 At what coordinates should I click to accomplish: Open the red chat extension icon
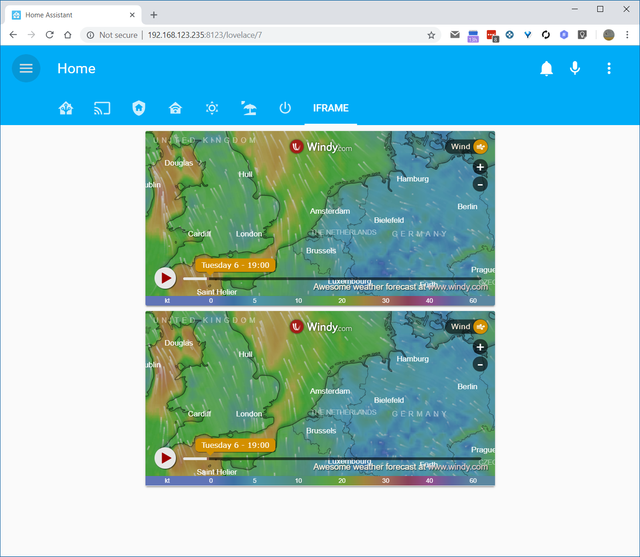pyautogui.click(x=492, y=36)
